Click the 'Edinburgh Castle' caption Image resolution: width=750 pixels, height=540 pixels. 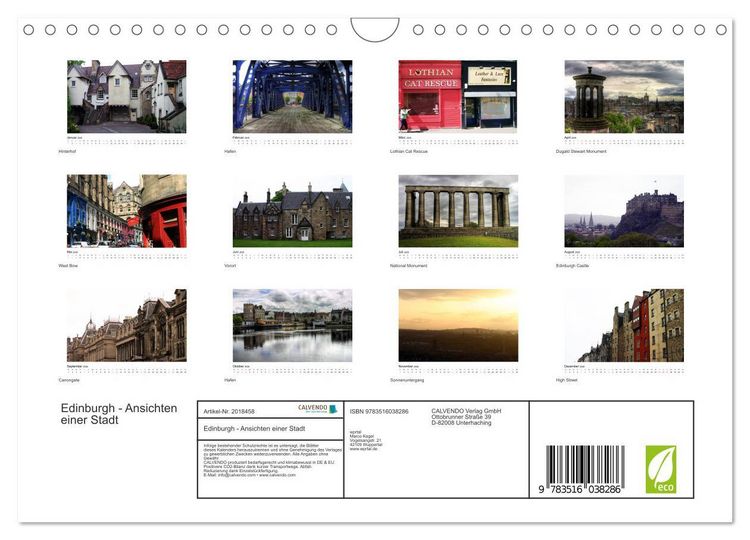tap(572, 265)
